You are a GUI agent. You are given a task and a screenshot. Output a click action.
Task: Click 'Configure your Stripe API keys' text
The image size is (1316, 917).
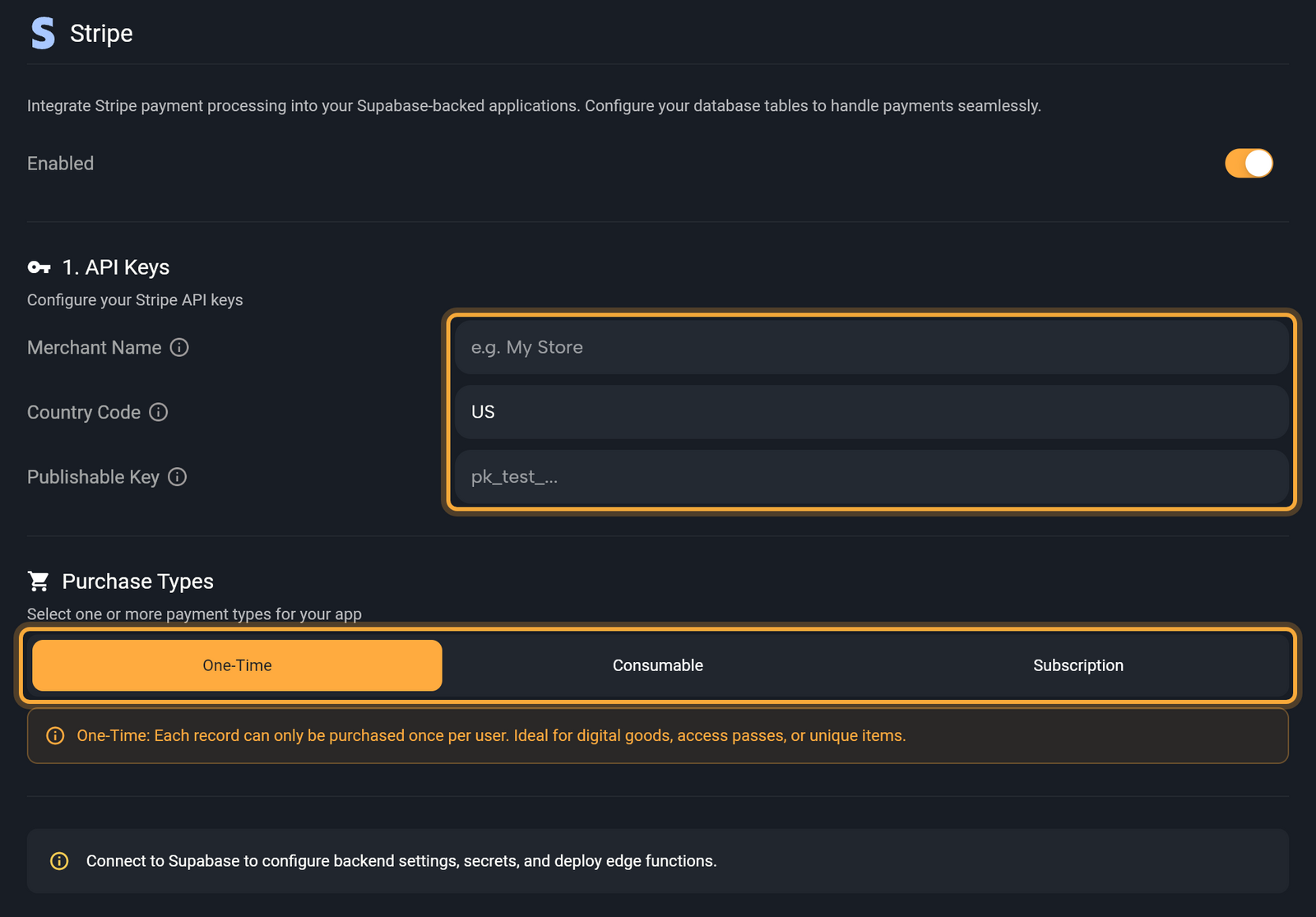point(135,300)
